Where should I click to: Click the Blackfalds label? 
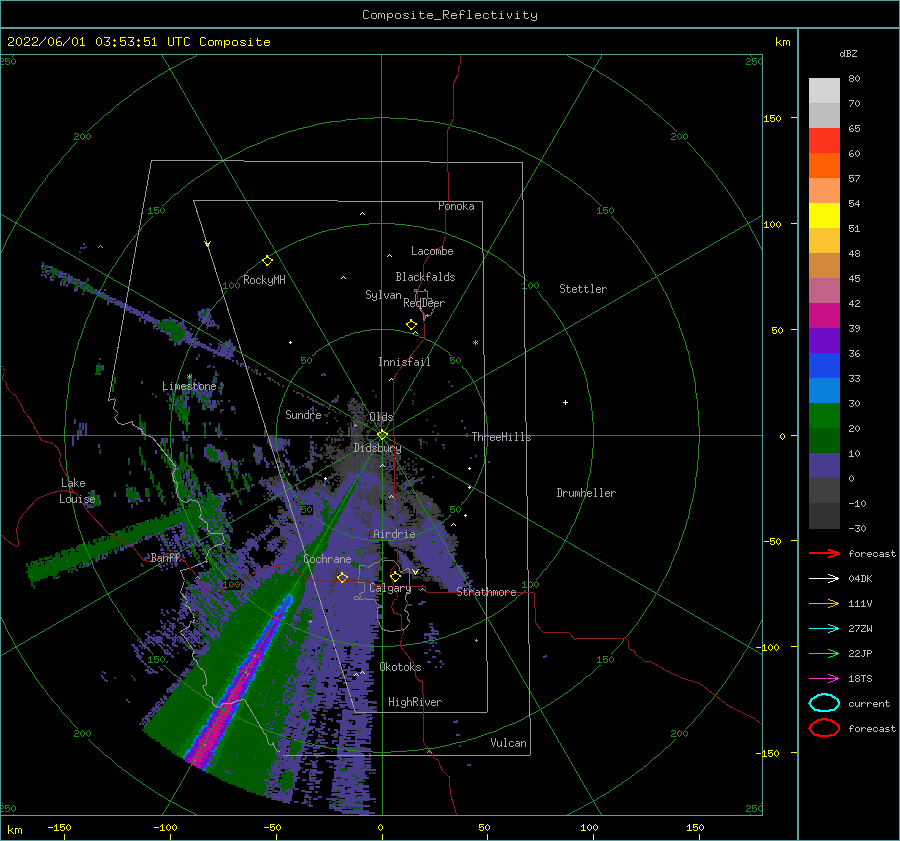click(x=425, y=277)
